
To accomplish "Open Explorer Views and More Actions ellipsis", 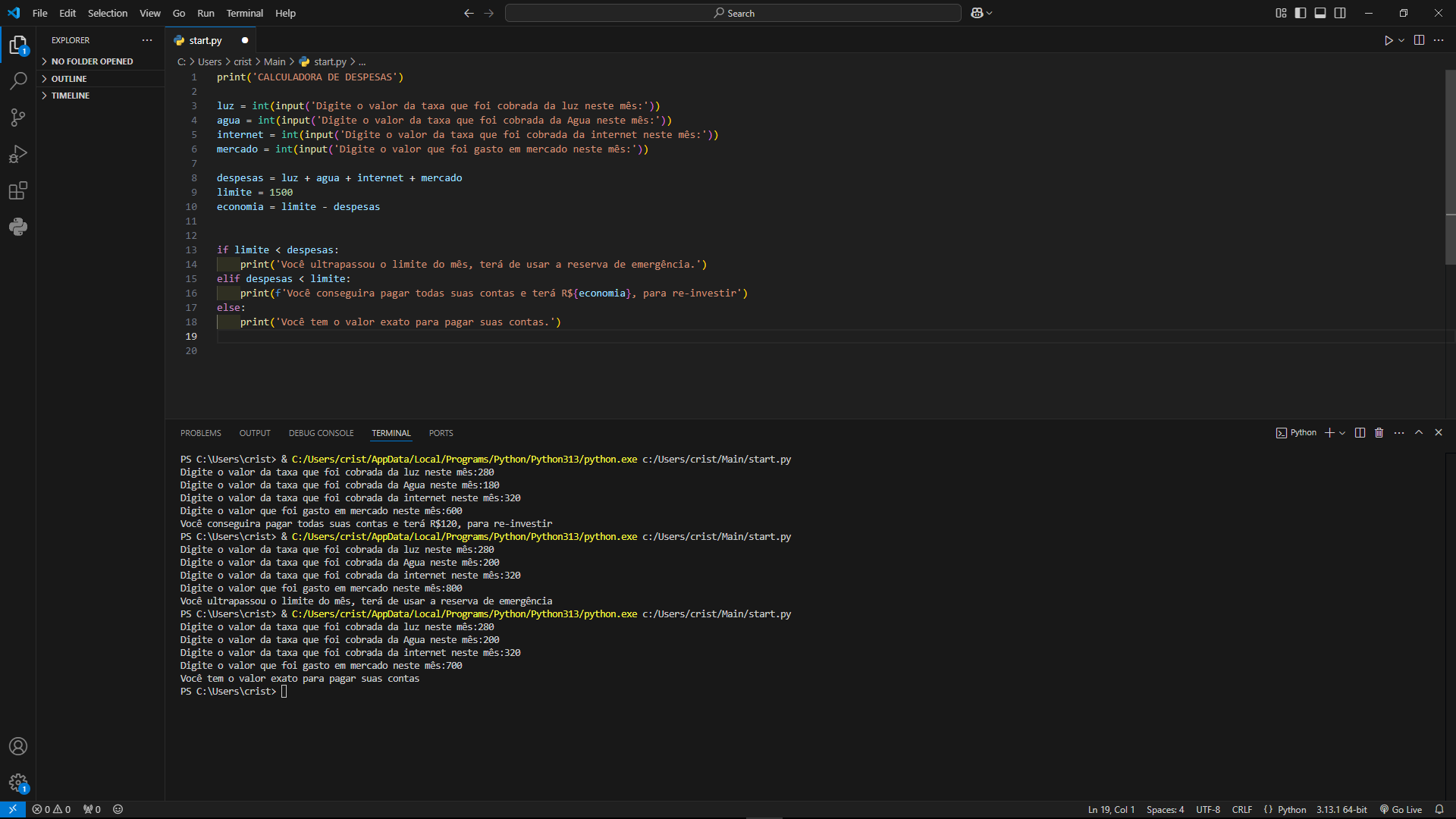I will pos(147,40).
